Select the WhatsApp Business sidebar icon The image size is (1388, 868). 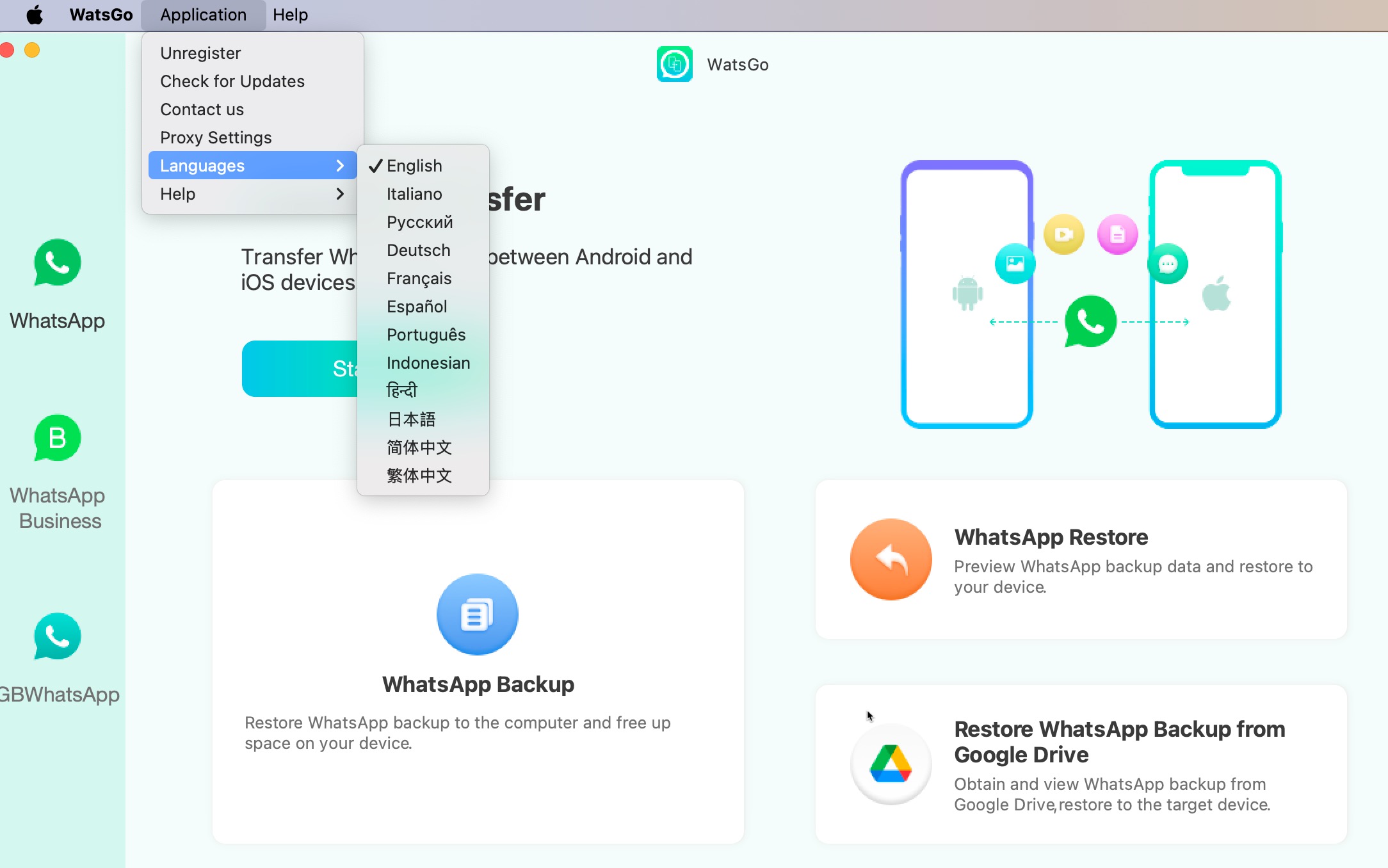(x=57, y=438)
